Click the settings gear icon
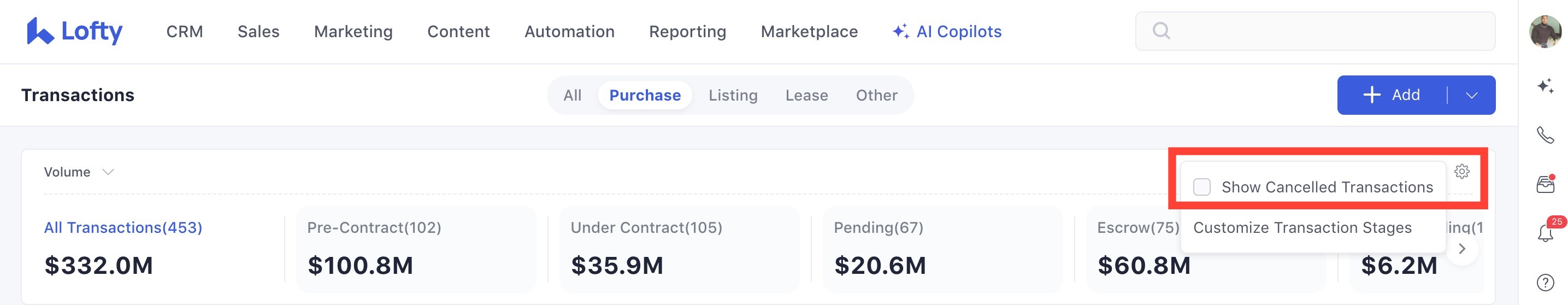Image resolution: width=1568 pixels, height=305 pixels. (x=1461, y=172)
